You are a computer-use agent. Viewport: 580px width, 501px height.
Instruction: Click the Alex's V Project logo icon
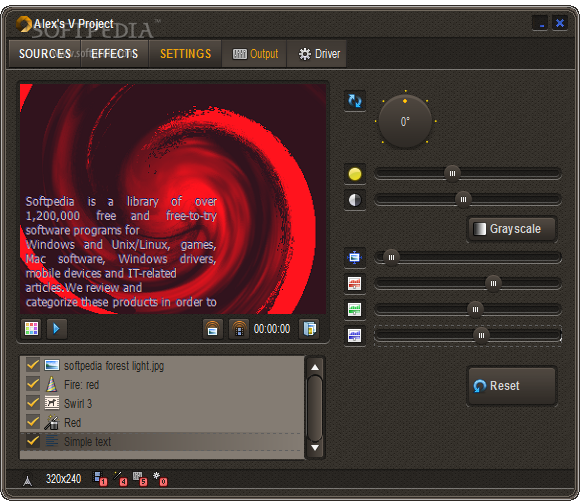[24, 24]
